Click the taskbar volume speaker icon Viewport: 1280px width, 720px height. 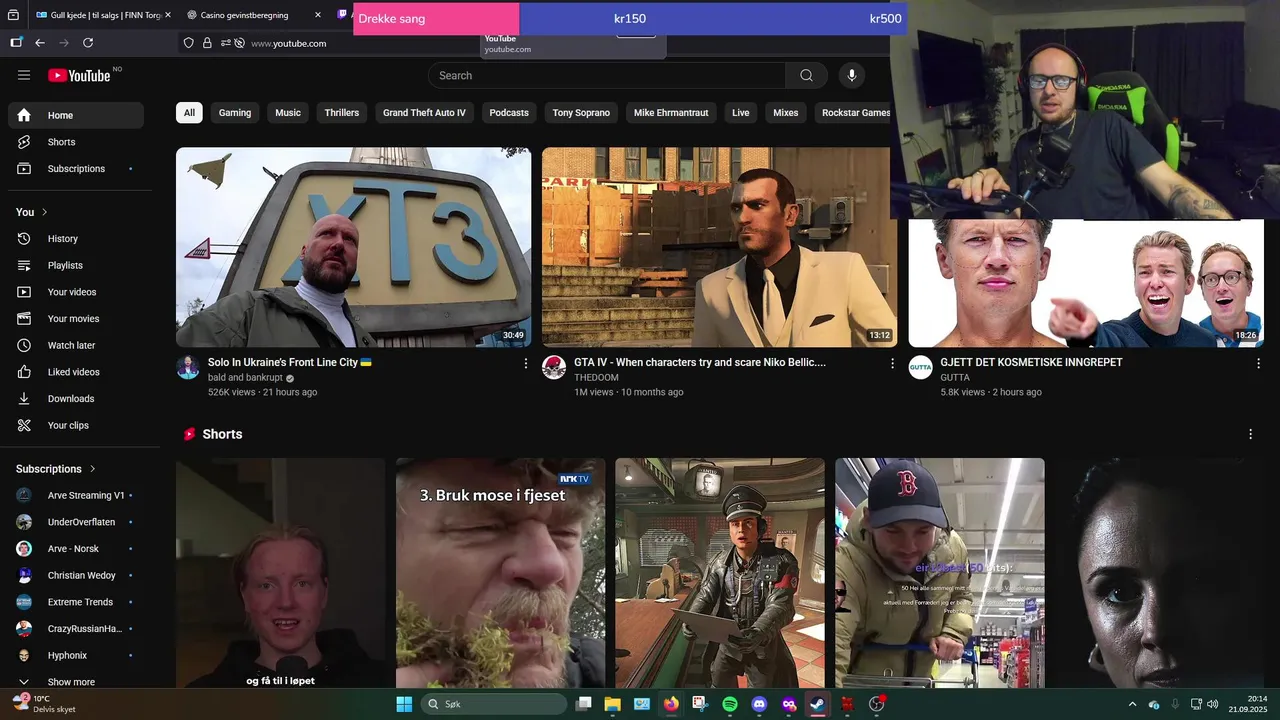pos(1212,704)
